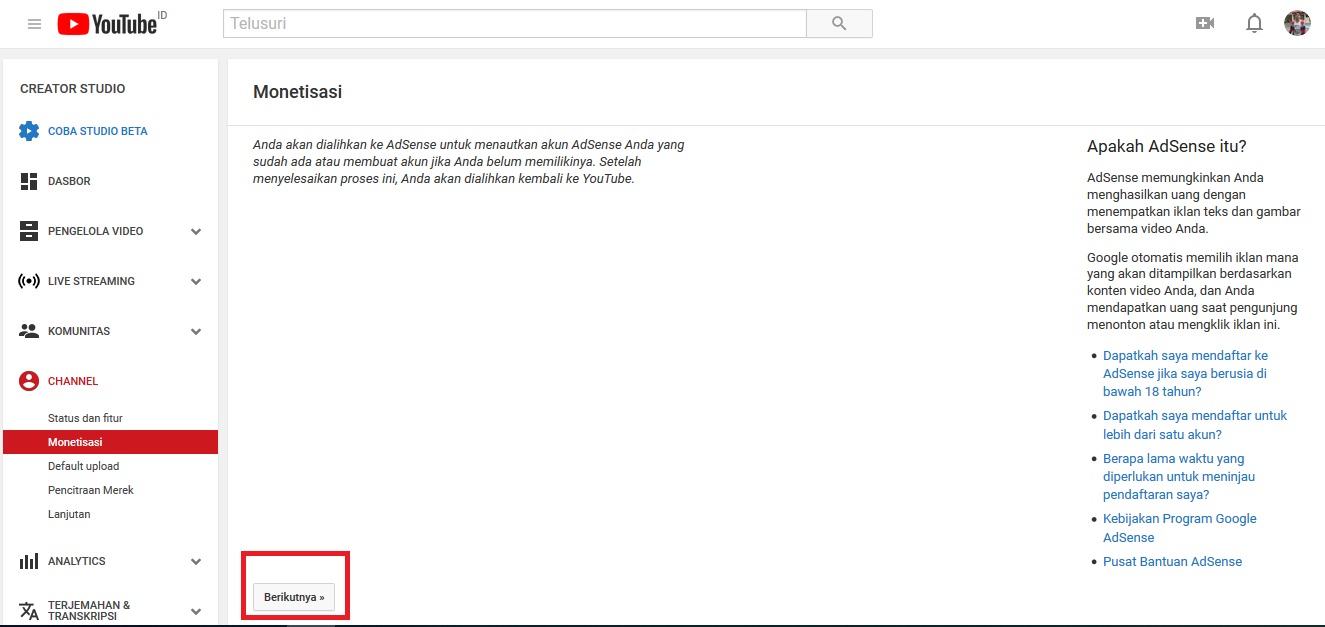Open the account avatar menu
The height and width of the screenshot is (627, 1325).
pos(1297,23)
